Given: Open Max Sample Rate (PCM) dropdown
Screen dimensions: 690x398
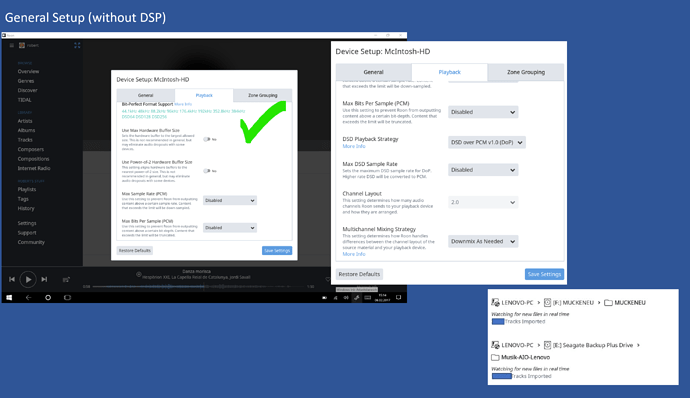Looking at the screenshot, I should coord(230,200).
